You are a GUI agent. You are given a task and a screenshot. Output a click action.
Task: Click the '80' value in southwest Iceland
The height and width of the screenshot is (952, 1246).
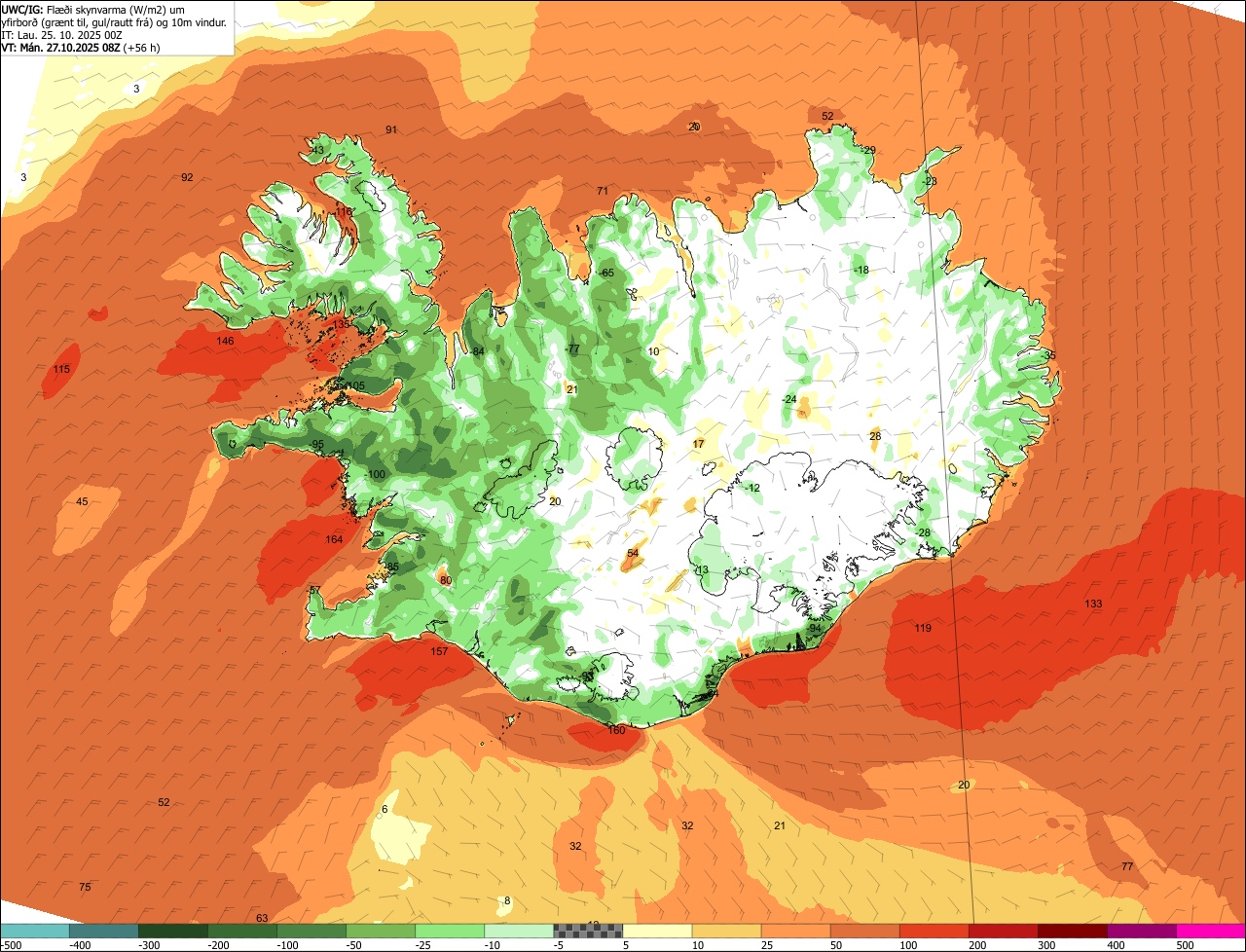[446, 580]
